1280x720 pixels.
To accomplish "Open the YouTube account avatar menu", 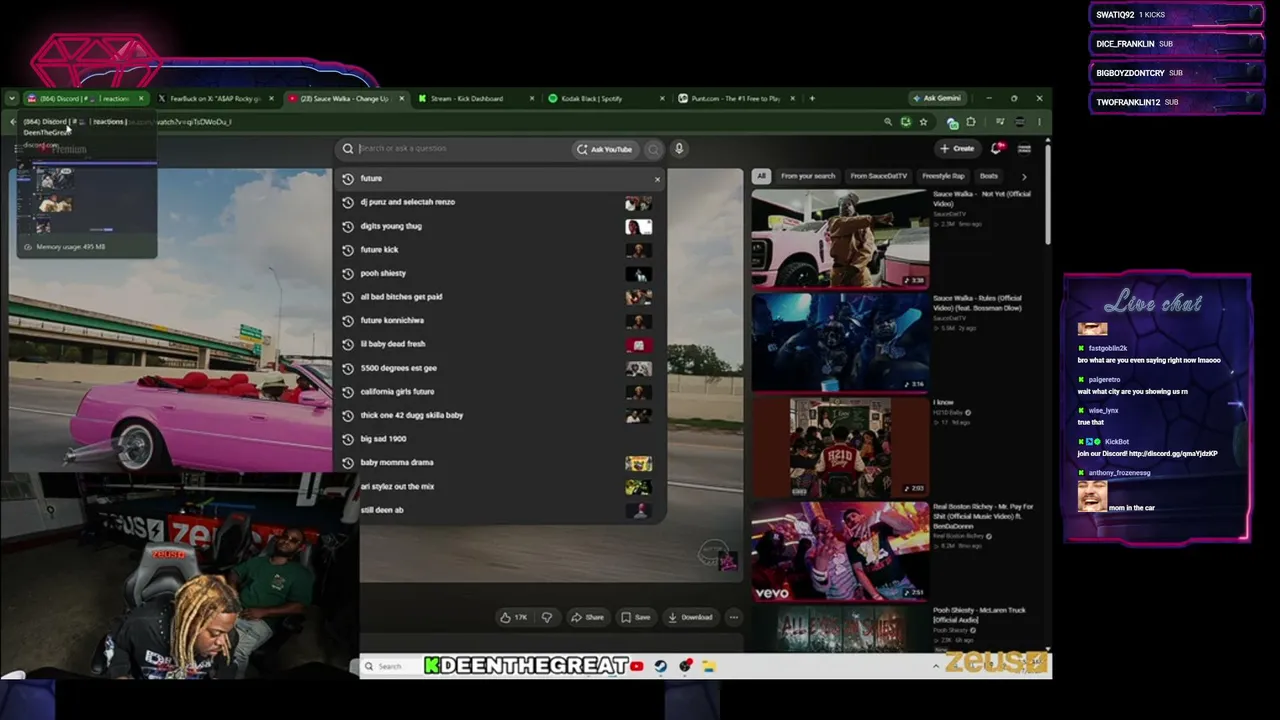I will 1024,148.
